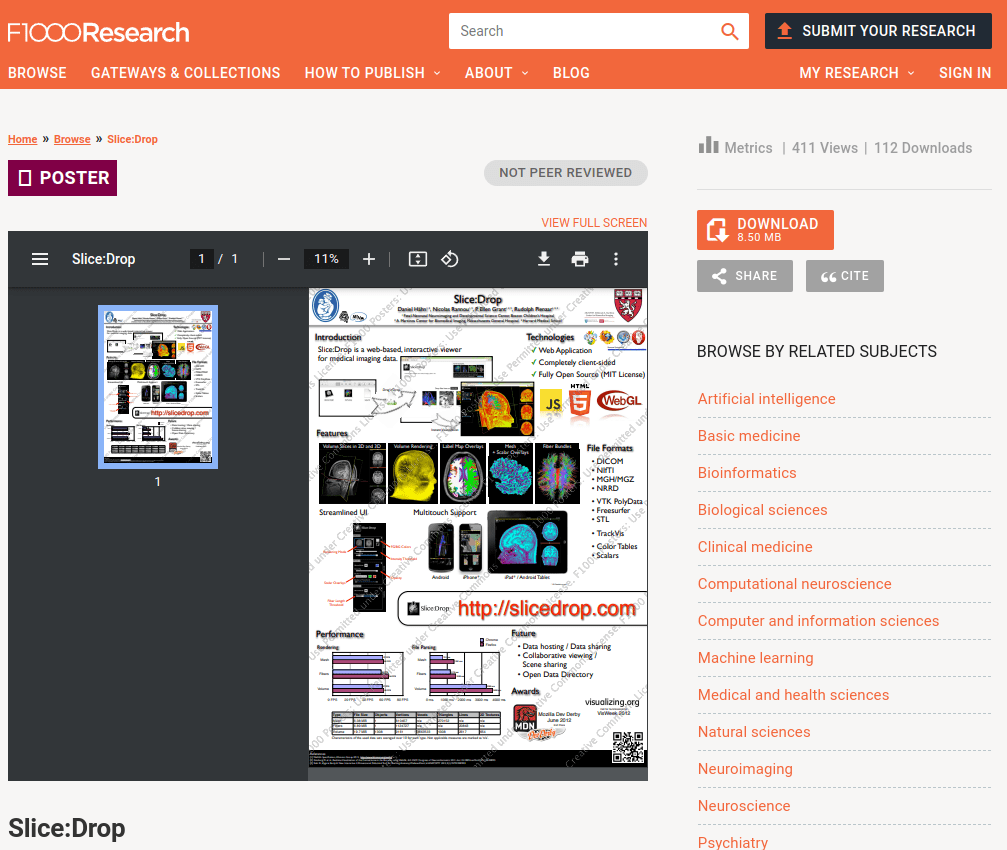Click the Home breadcrumb link

click(22, 139)
